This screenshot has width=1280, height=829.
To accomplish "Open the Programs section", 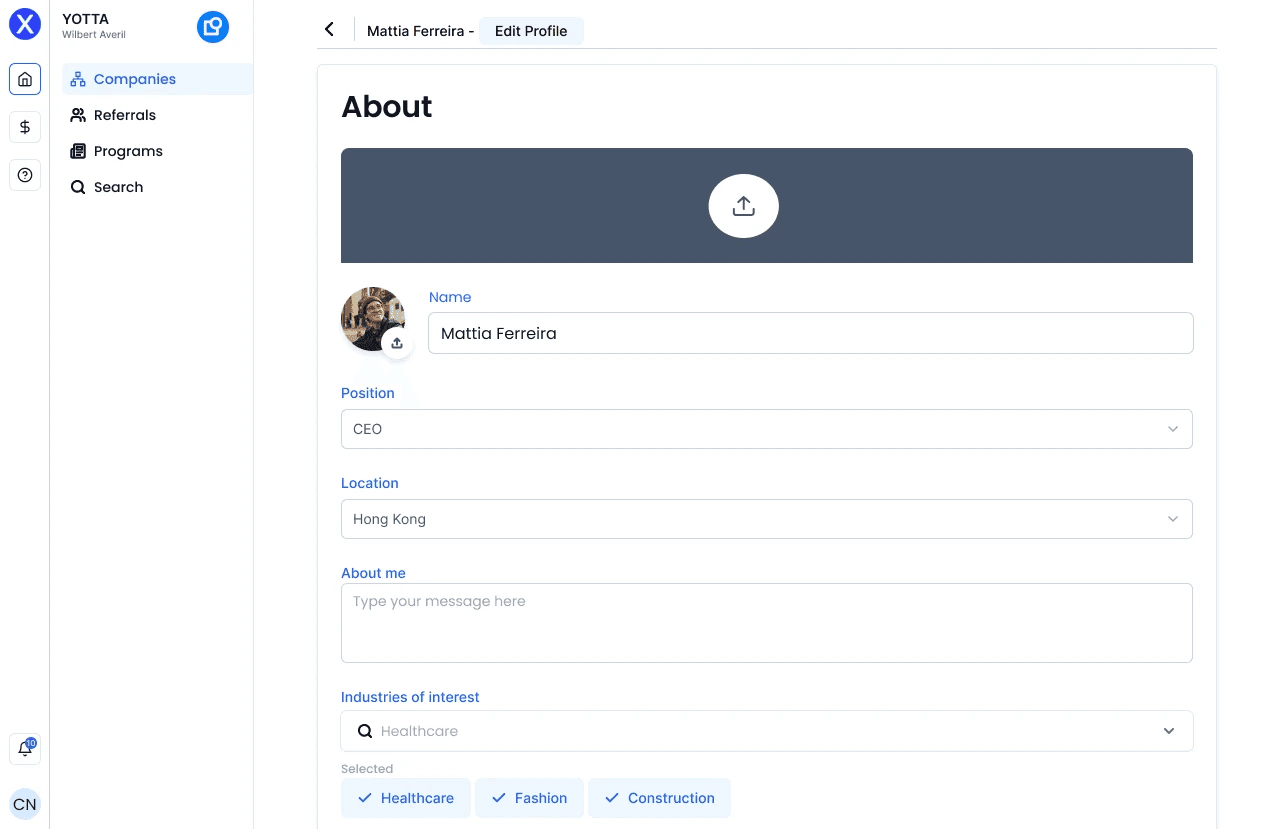I will (128, 151).
